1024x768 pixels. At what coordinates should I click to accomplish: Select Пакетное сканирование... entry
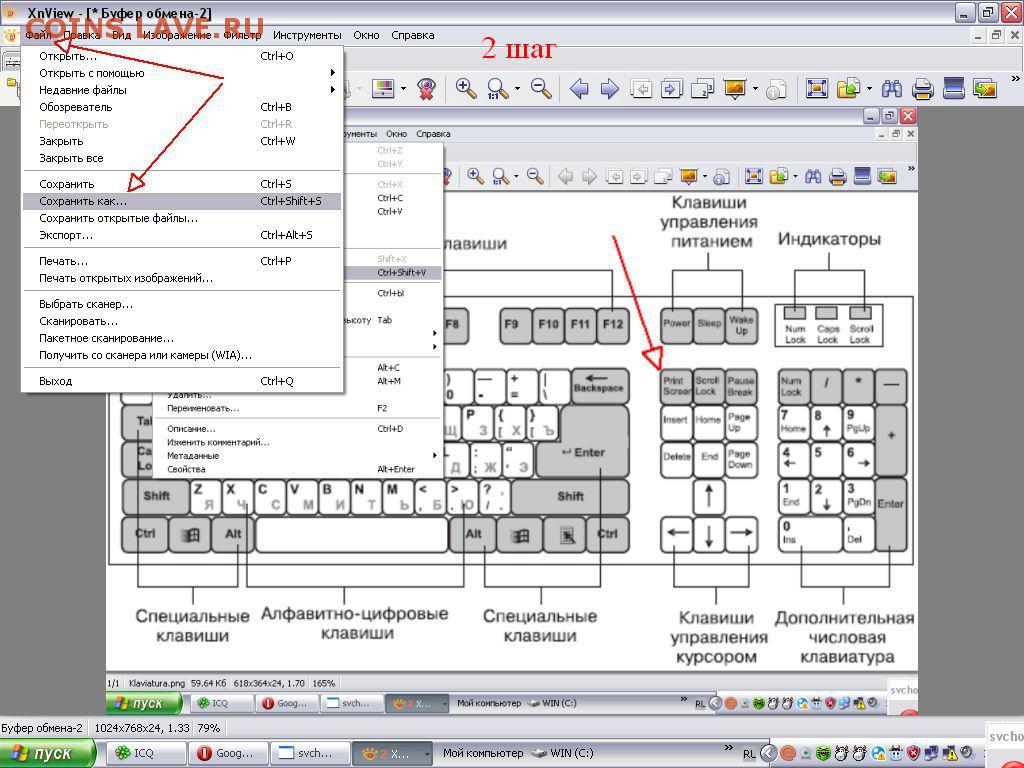[x=182, y=338]
